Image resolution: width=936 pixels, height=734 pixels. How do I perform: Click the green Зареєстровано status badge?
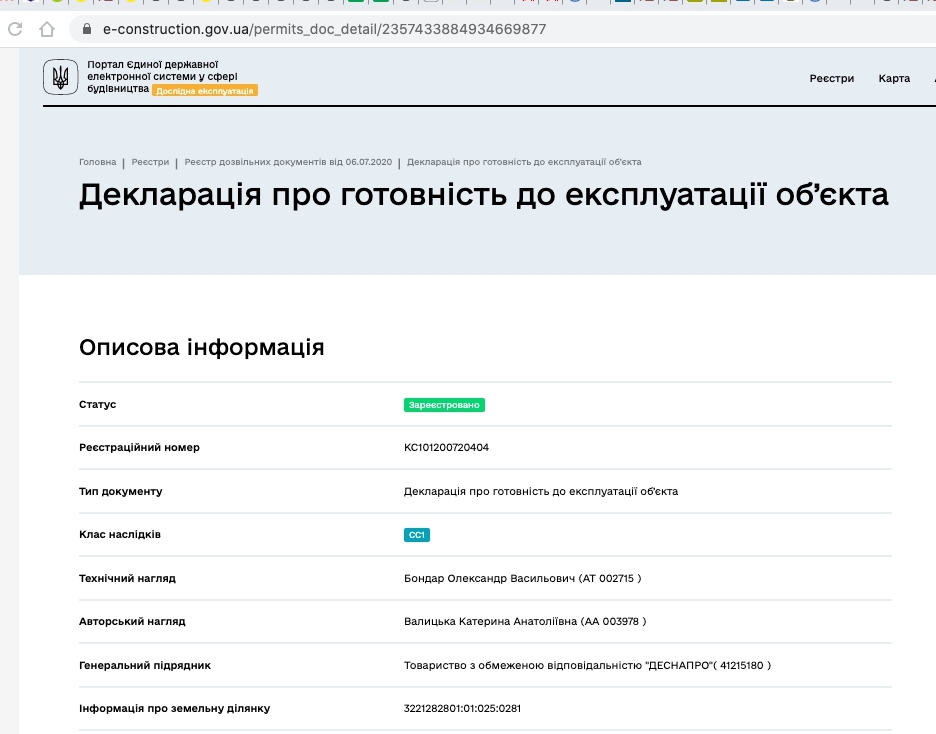click(444, 405)
